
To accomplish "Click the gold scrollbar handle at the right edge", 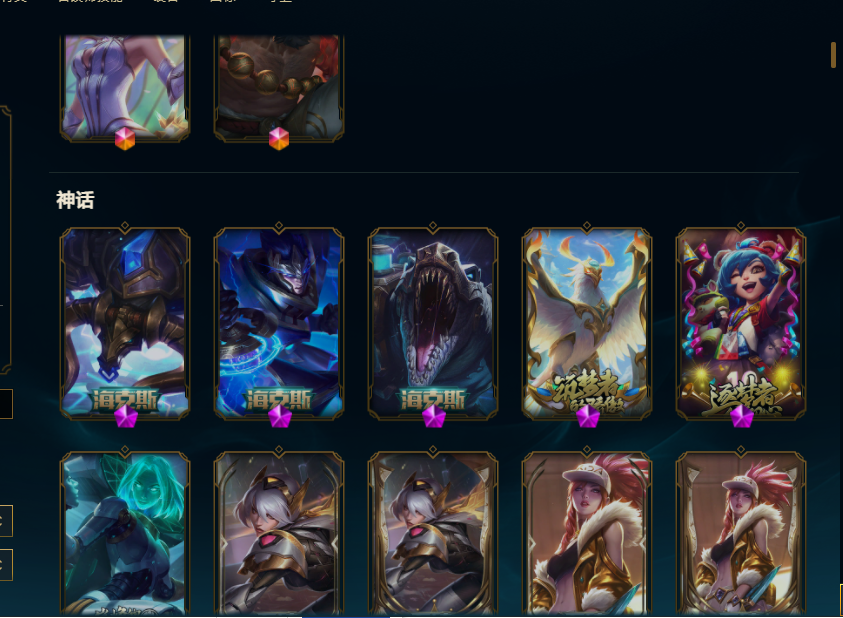I will tap(833, 55).
